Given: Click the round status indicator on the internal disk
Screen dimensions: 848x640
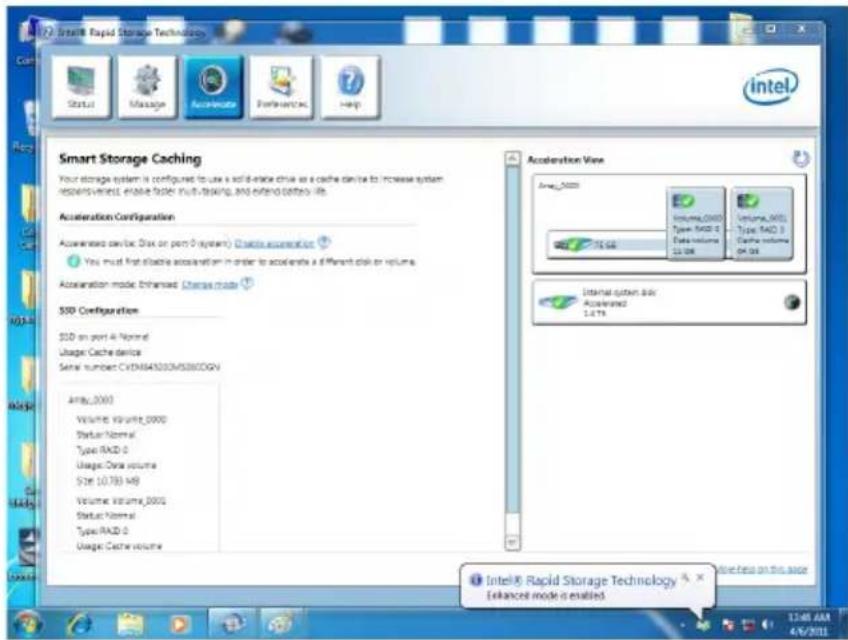Looking at the screenshot, I should click(x=792, y=302).
